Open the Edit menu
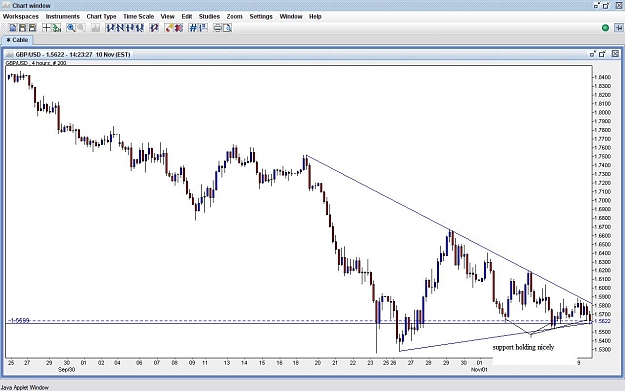The image size is (625, 391). click(187, 16)
